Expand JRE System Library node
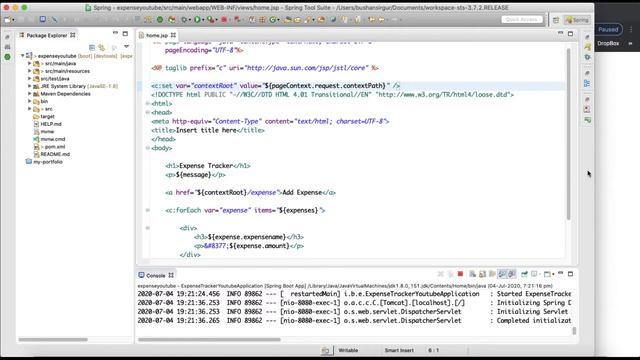Screen dimensions: 640x360 coord(29,86)
